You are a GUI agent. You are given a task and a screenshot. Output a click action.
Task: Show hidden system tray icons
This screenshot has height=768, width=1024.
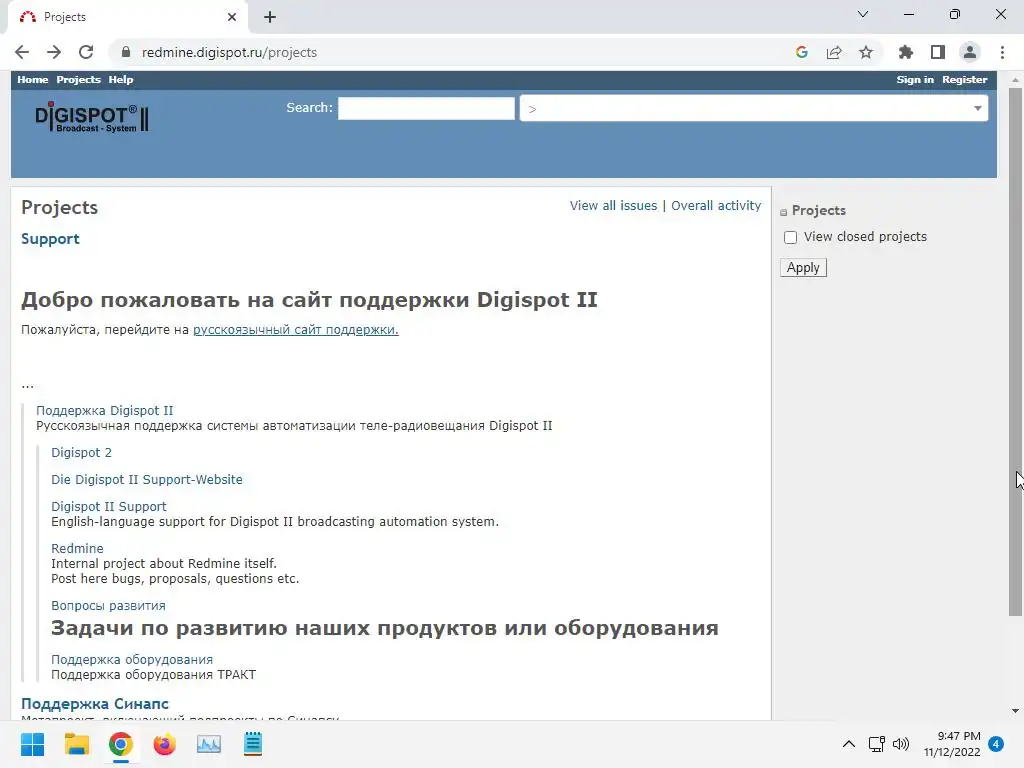848,744
